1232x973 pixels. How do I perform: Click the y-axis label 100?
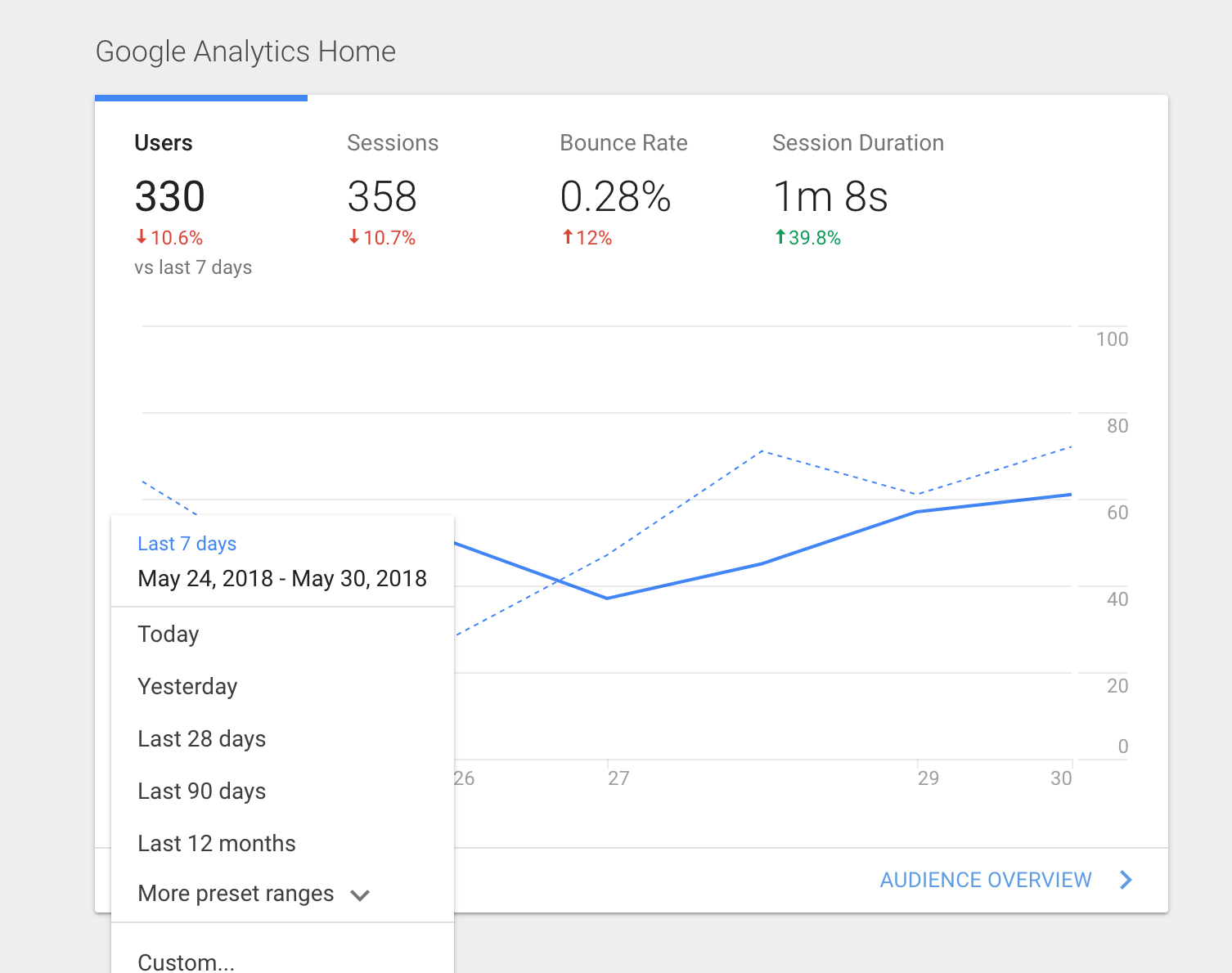pos(1112,339)
